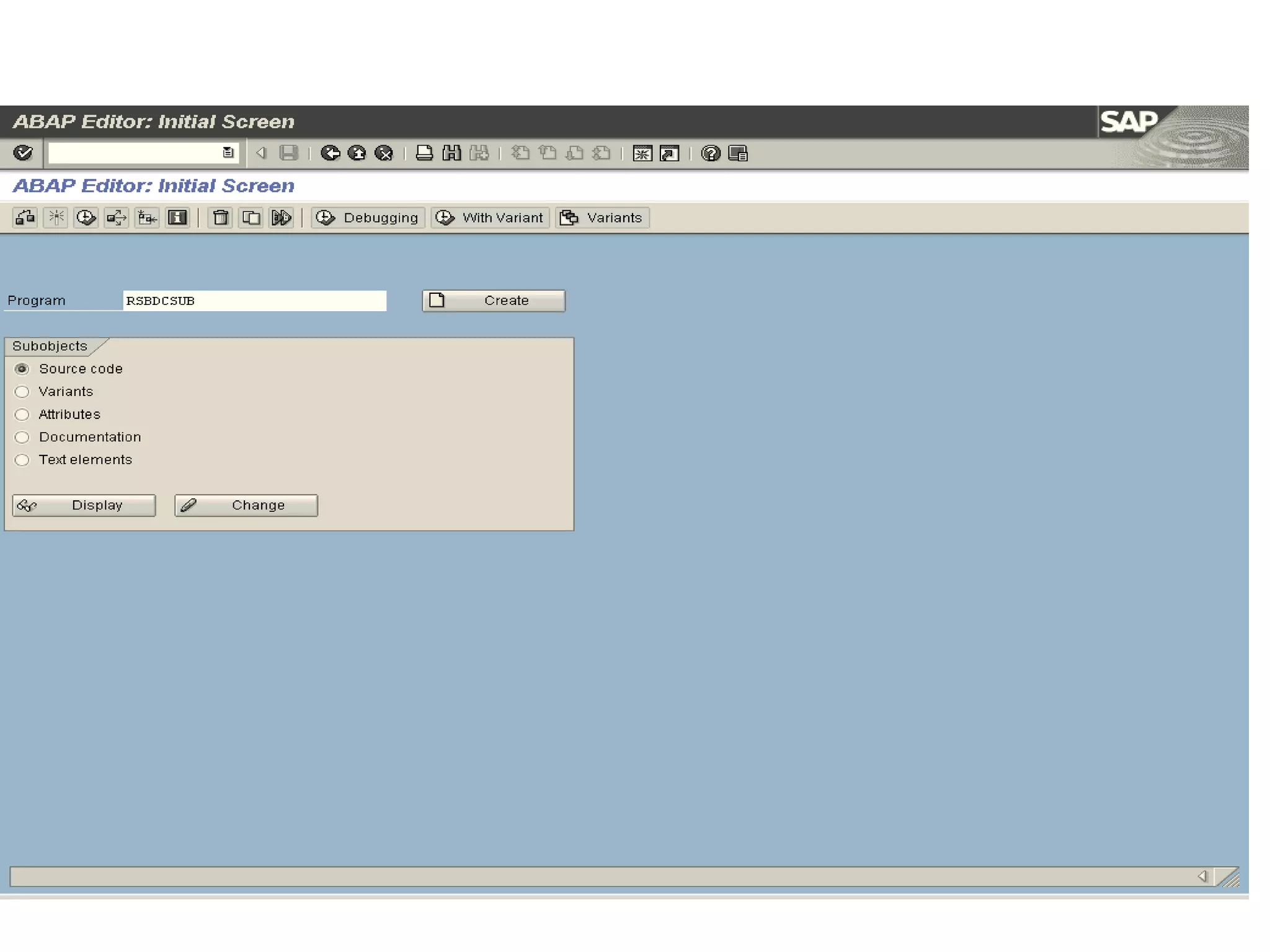
Task: Select the Variants radio button
Action: pos(22,392)
